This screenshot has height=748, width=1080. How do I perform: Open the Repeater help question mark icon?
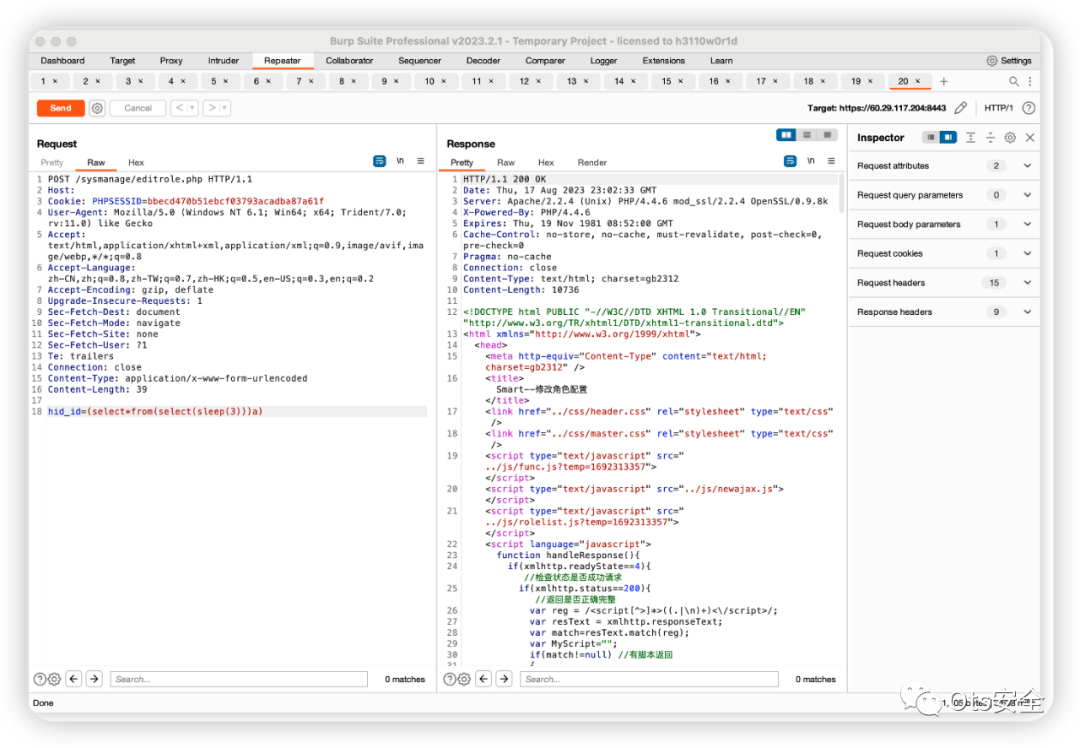coord(1028,107)
